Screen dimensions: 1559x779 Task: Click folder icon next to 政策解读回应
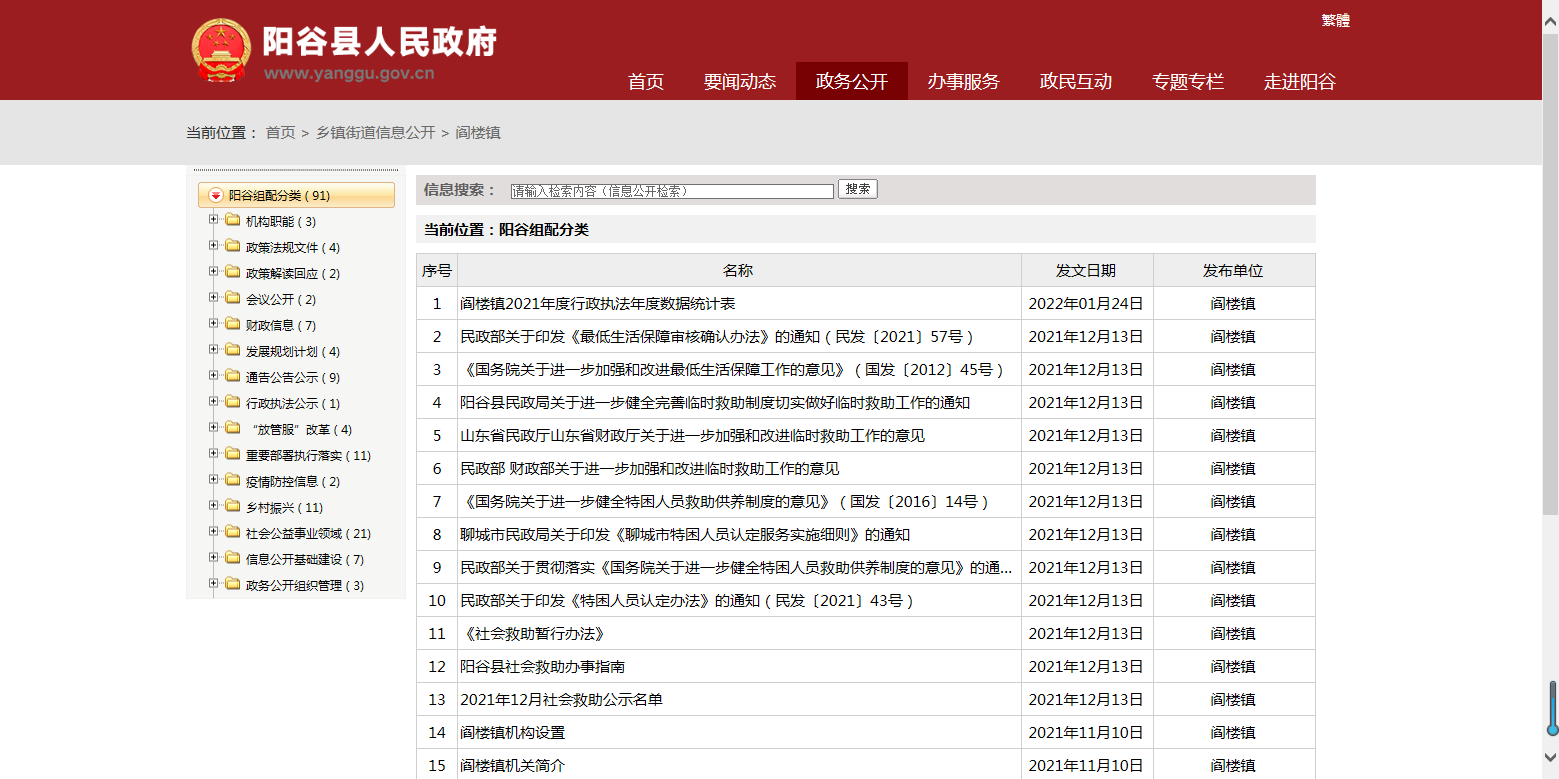click(232, 272)
